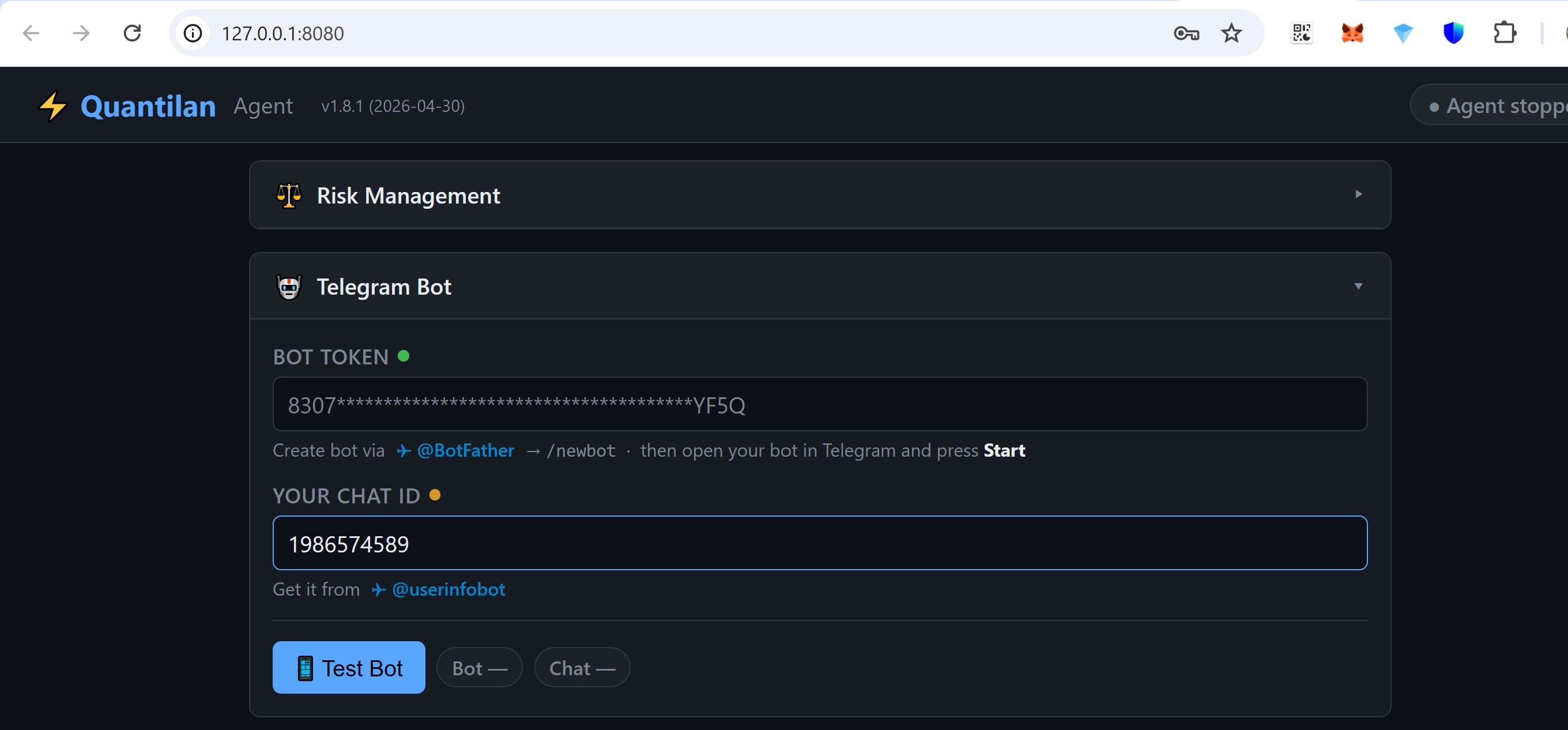The image size is (1568, 730).
Task: View site information icon in address bar
Action: pyautogui.click(x=193, y=33)
